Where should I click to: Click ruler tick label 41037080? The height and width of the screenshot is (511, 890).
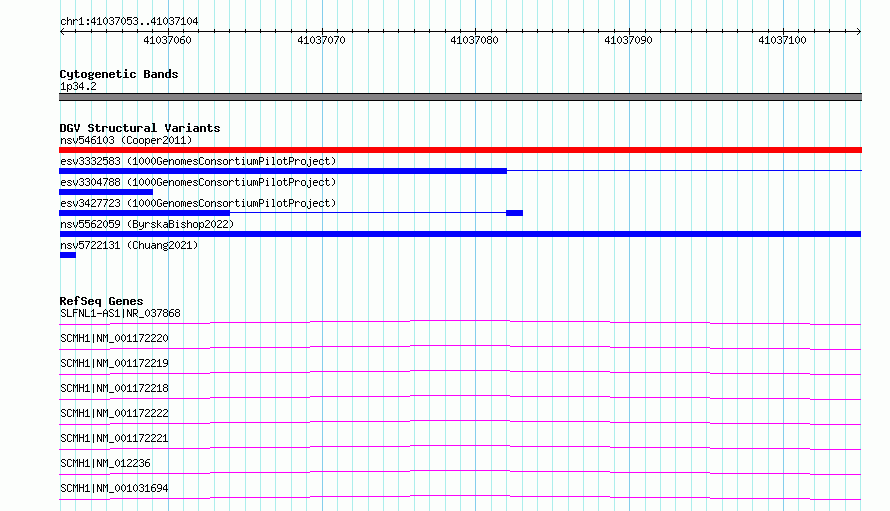pyautogui.click(x=475, y=40)
